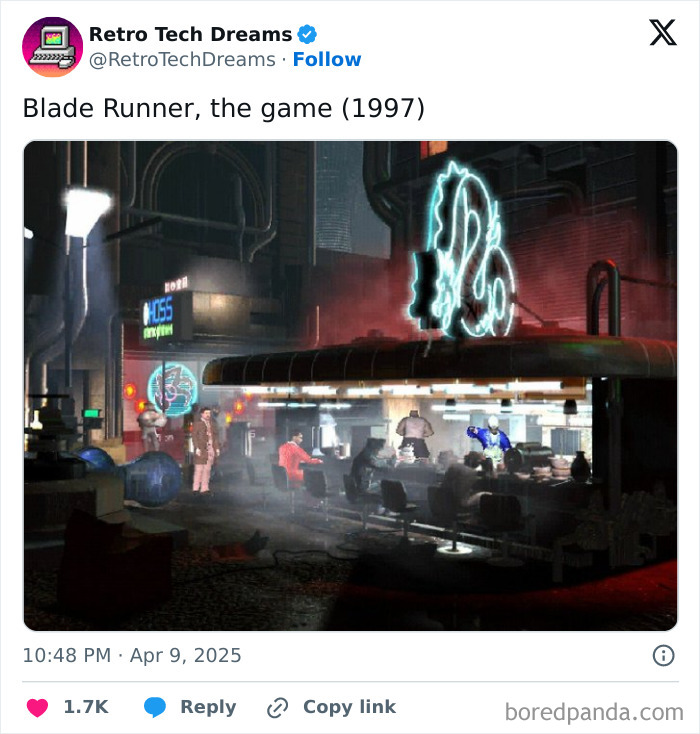Open the Blade Runner game screenshot

(350, 386)
